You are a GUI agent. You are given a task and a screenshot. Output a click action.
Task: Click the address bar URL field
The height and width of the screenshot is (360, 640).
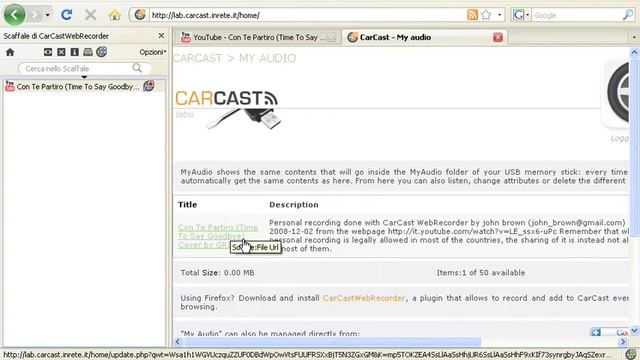307,15
